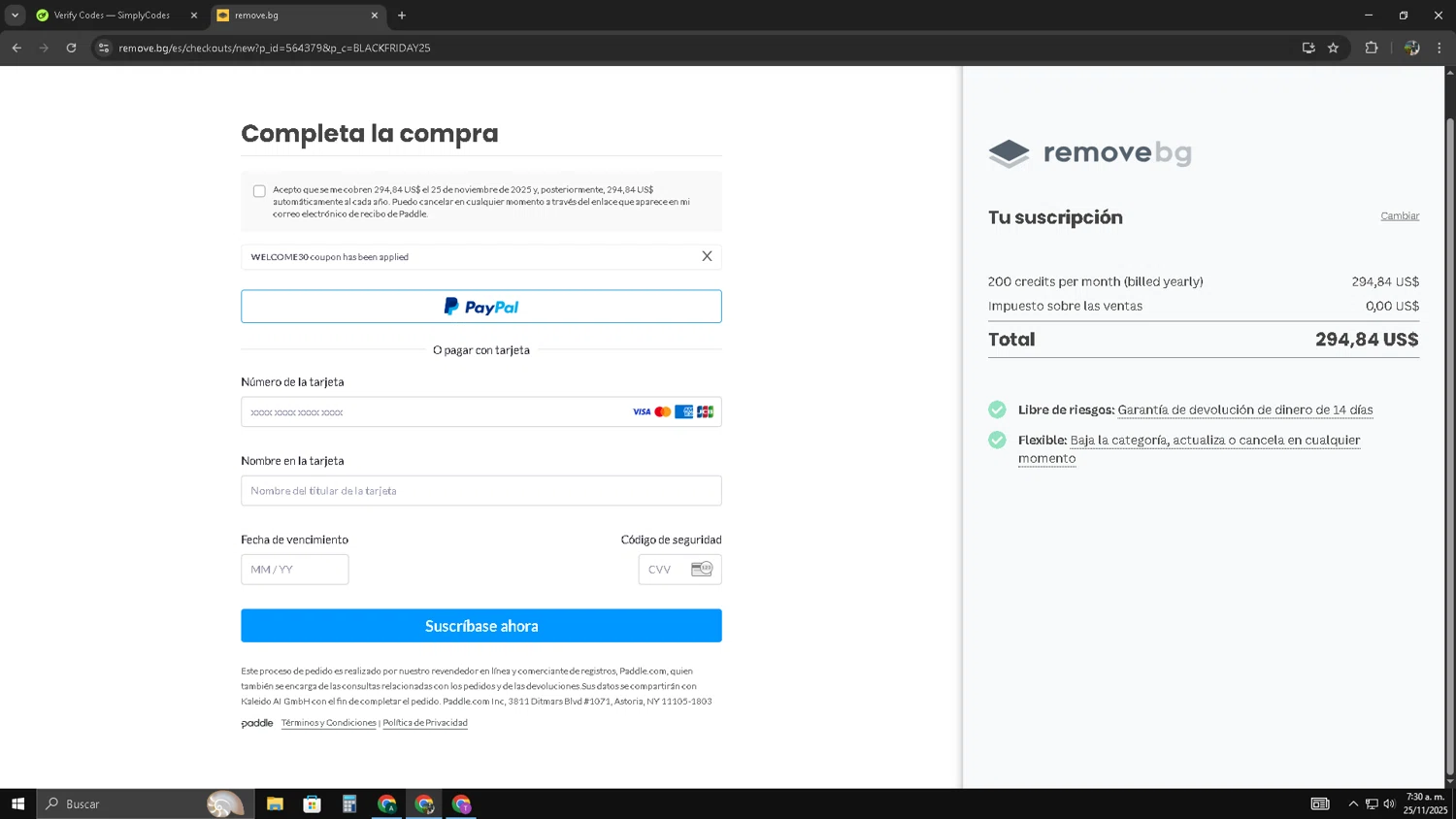The height and width of the screenshot is (819, 1456).
Task: Open Calculator from taskbar
Action: click(349, 803)
